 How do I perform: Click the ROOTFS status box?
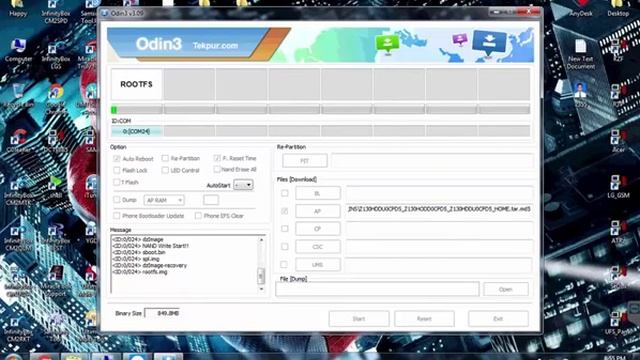137,84
